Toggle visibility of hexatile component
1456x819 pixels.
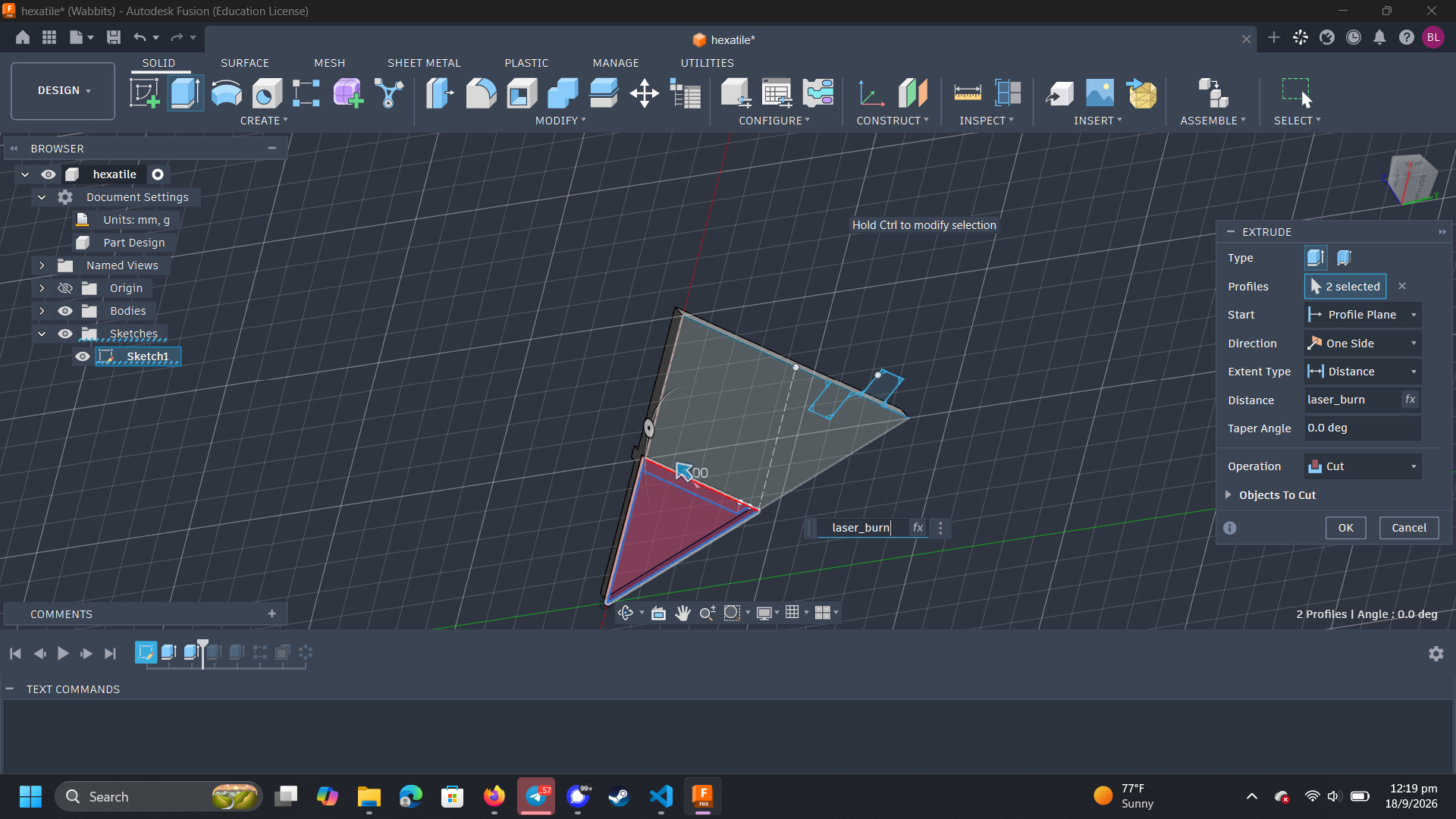point(49,174)
